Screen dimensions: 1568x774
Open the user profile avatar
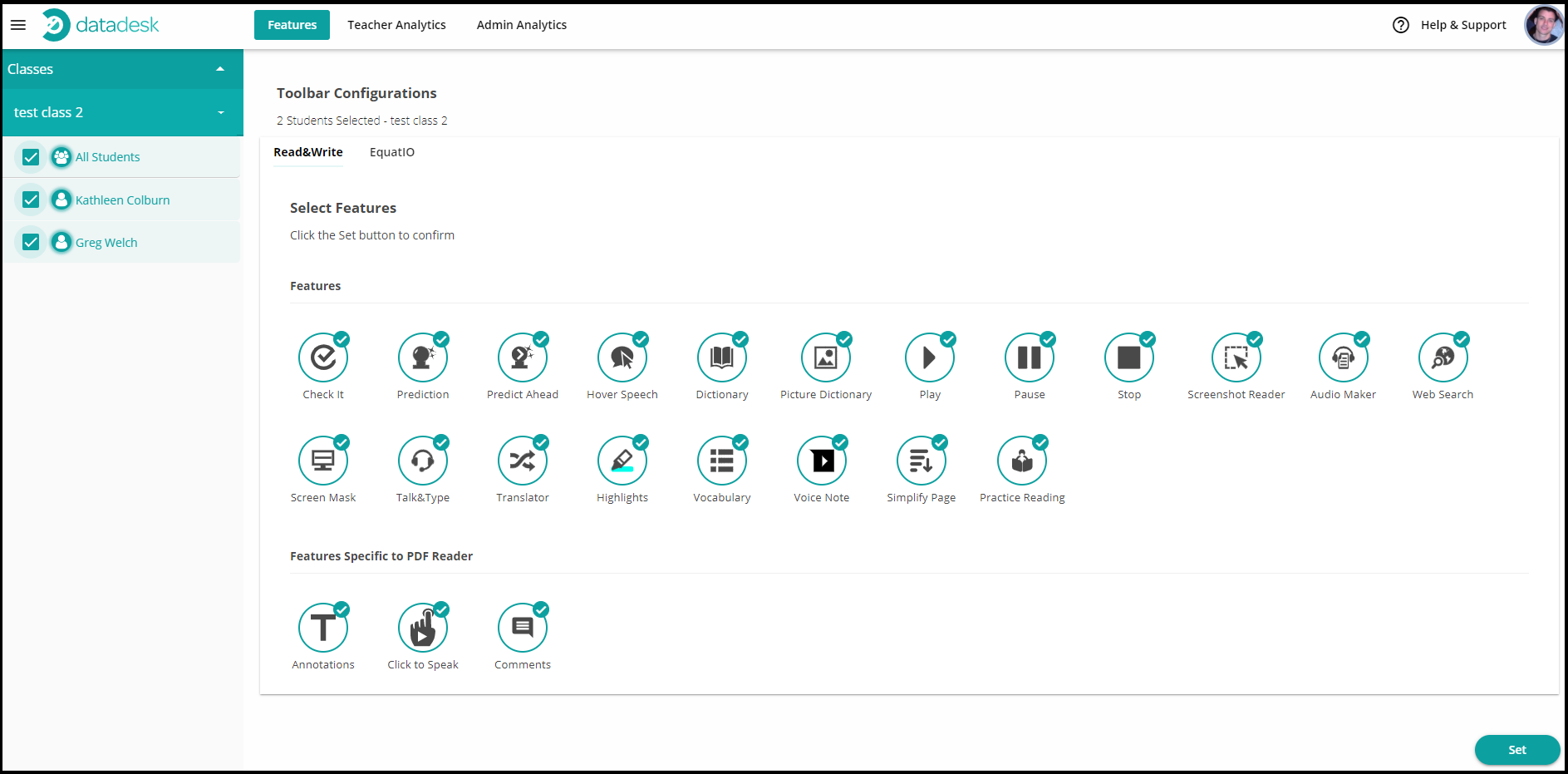[1544, 25]
